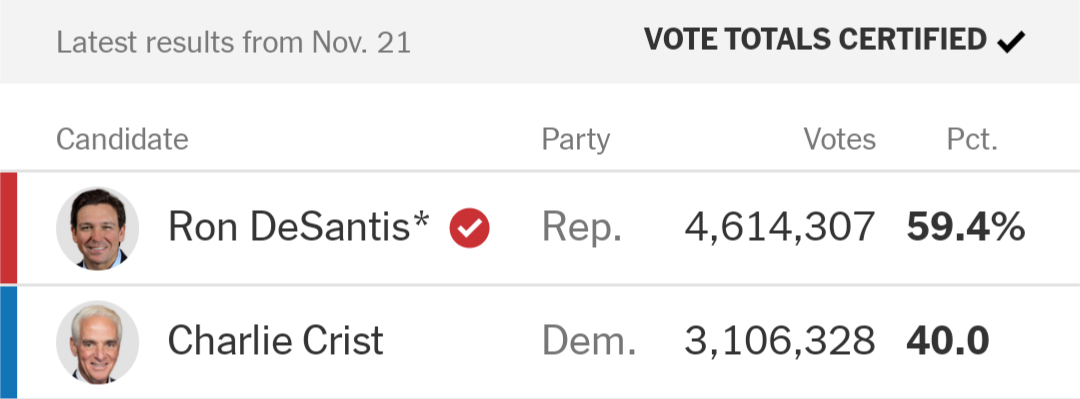
Task: Click Latest results from Nov. 21 text
Action: tap(233, 43)
